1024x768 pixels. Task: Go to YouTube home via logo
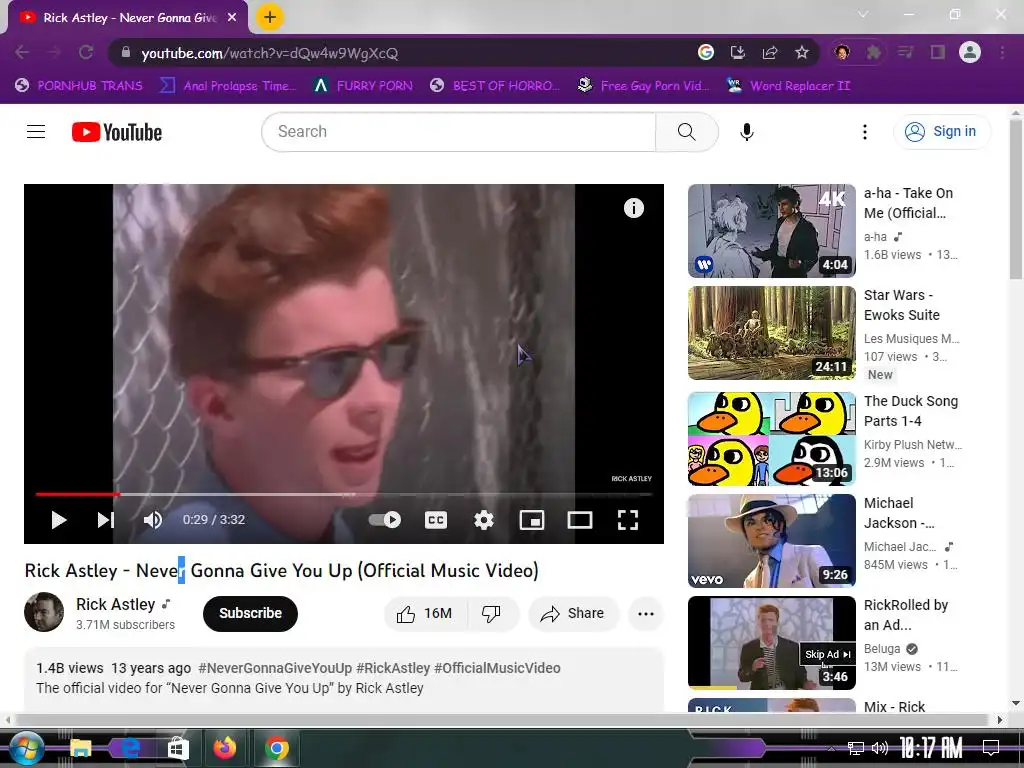pyautogui.click(x=117, y=132)
